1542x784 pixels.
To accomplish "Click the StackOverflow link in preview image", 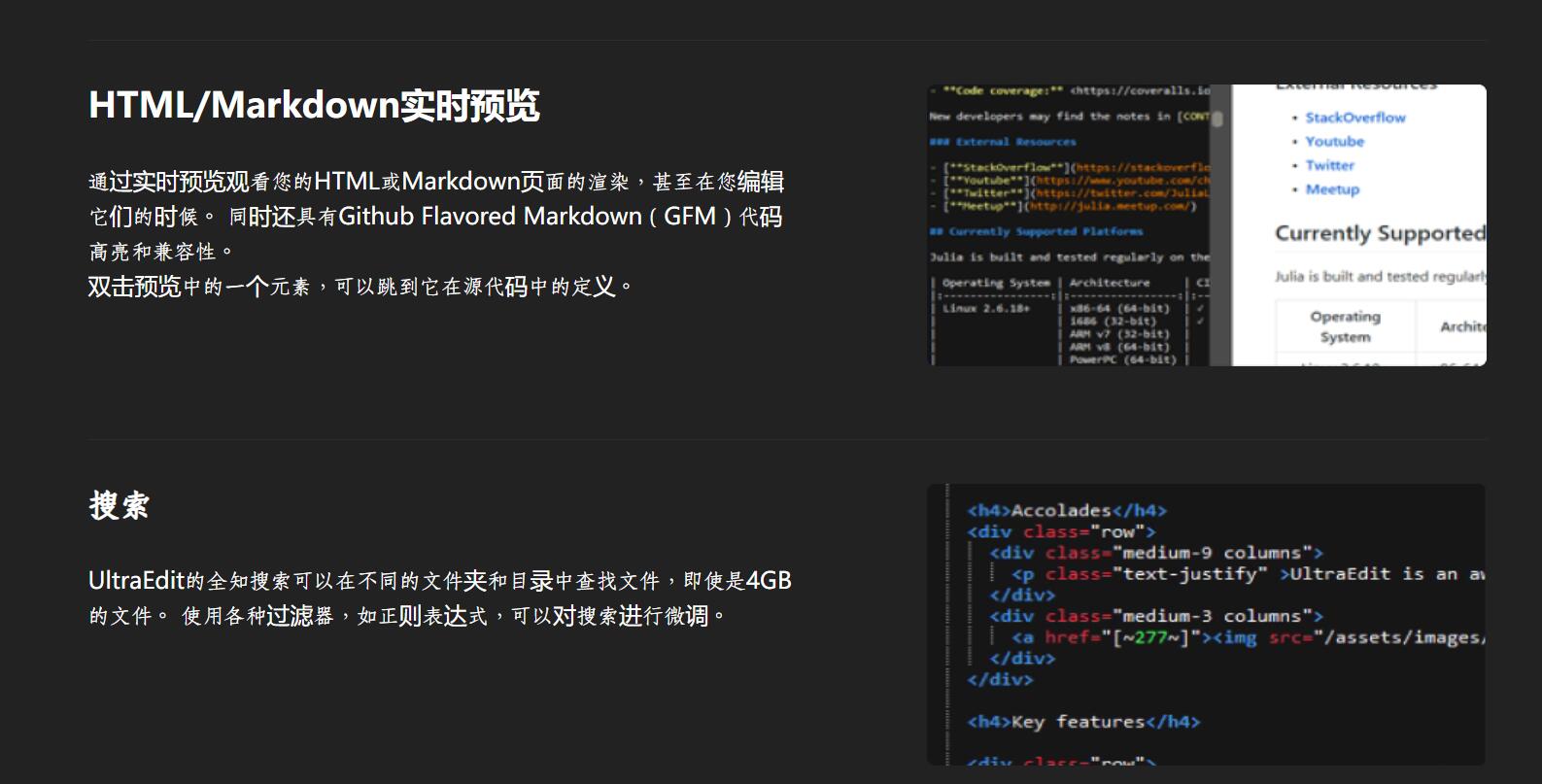I will click(1355, 118).
